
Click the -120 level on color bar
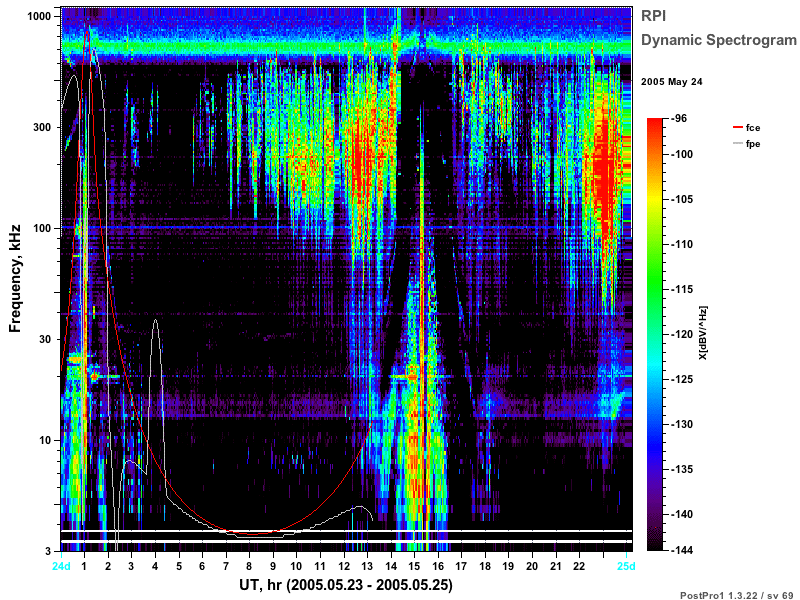[681, 334]
